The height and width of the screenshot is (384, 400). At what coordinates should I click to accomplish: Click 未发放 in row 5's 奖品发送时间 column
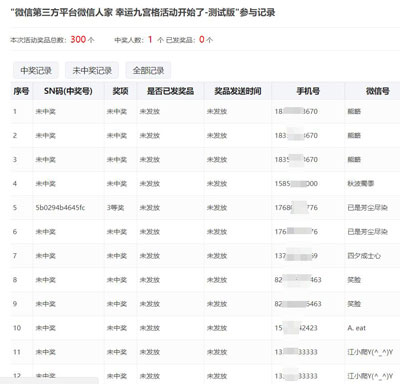pos(217,208)
